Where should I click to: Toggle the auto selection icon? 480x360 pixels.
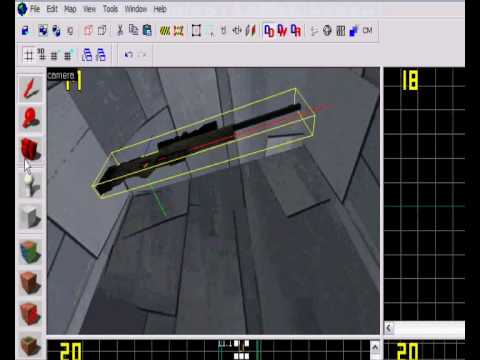pos(211,31)
